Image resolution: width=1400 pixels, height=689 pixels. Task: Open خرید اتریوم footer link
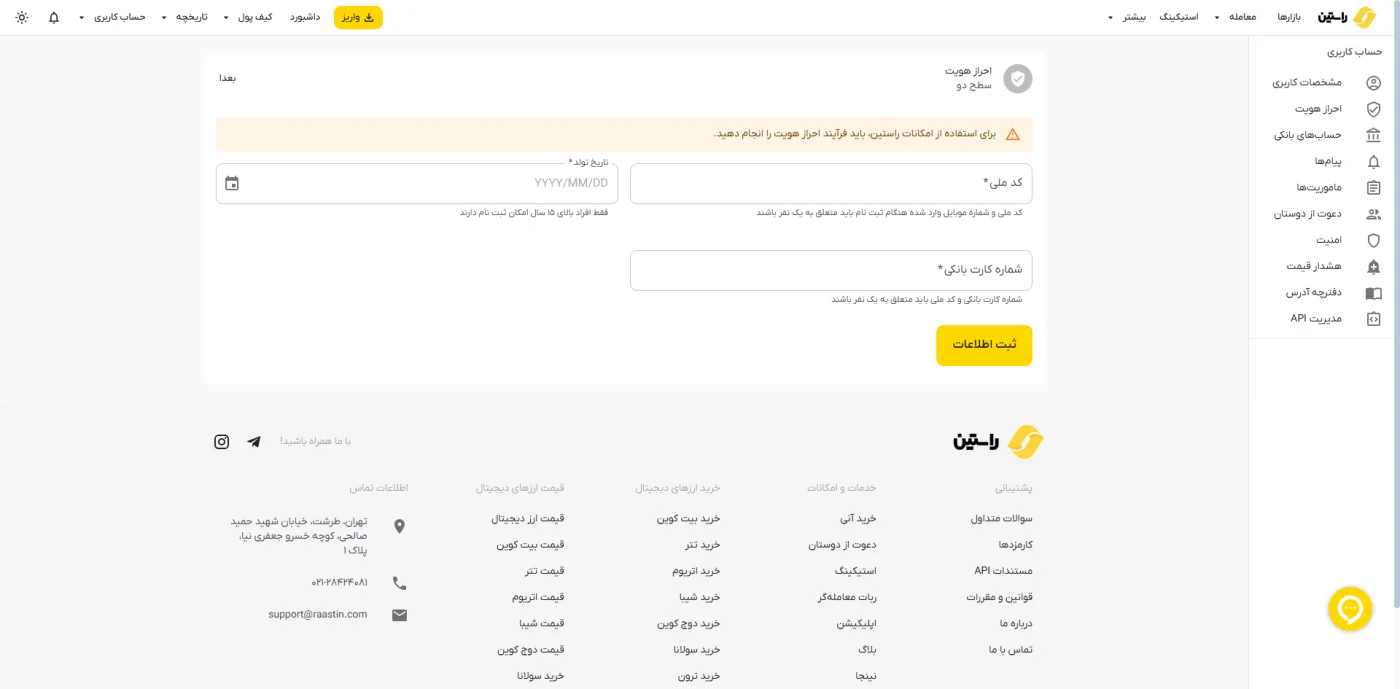click(696, 571)
